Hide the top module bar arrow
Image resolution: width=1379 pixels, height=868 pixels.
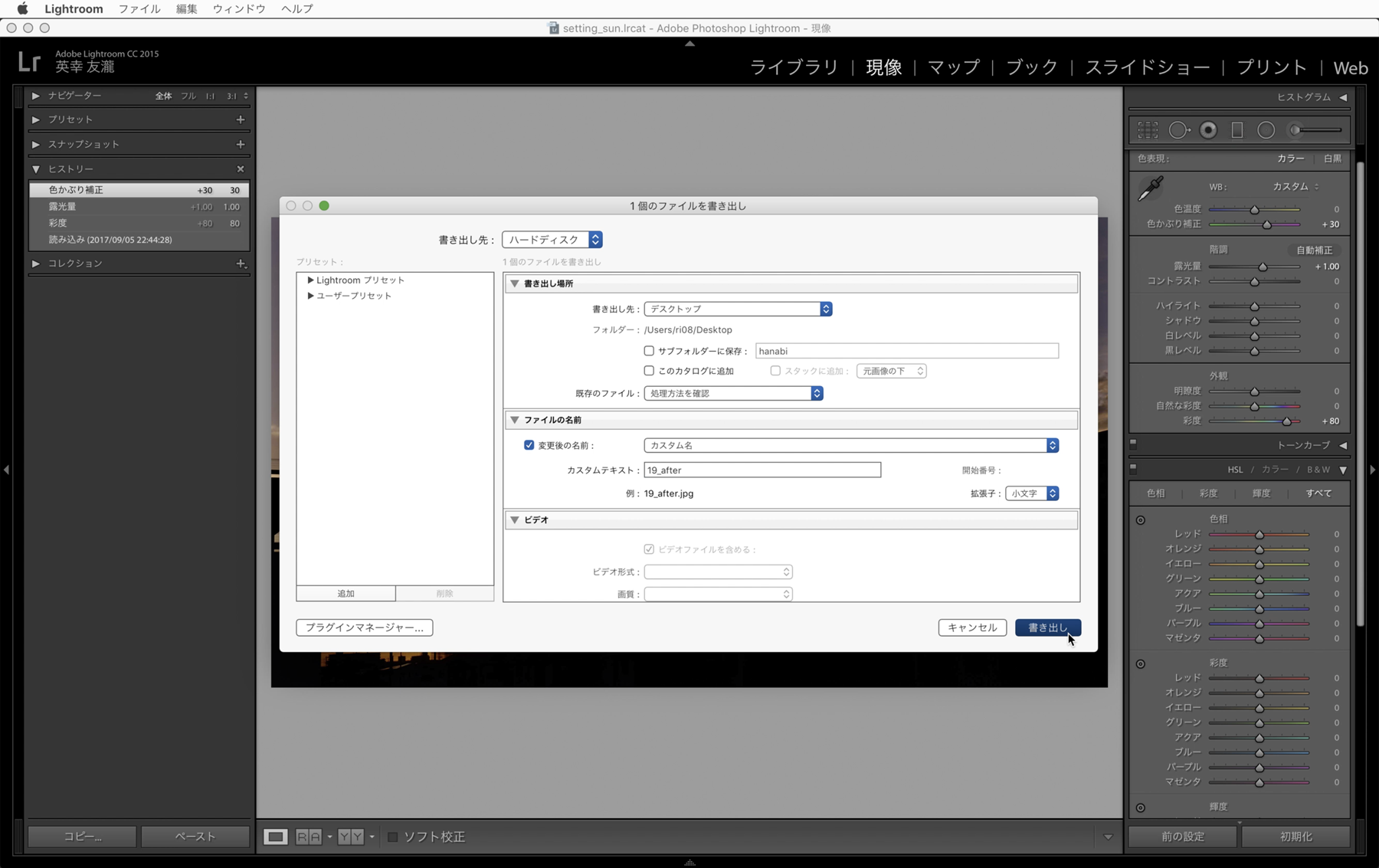click(x=689, y=44)
